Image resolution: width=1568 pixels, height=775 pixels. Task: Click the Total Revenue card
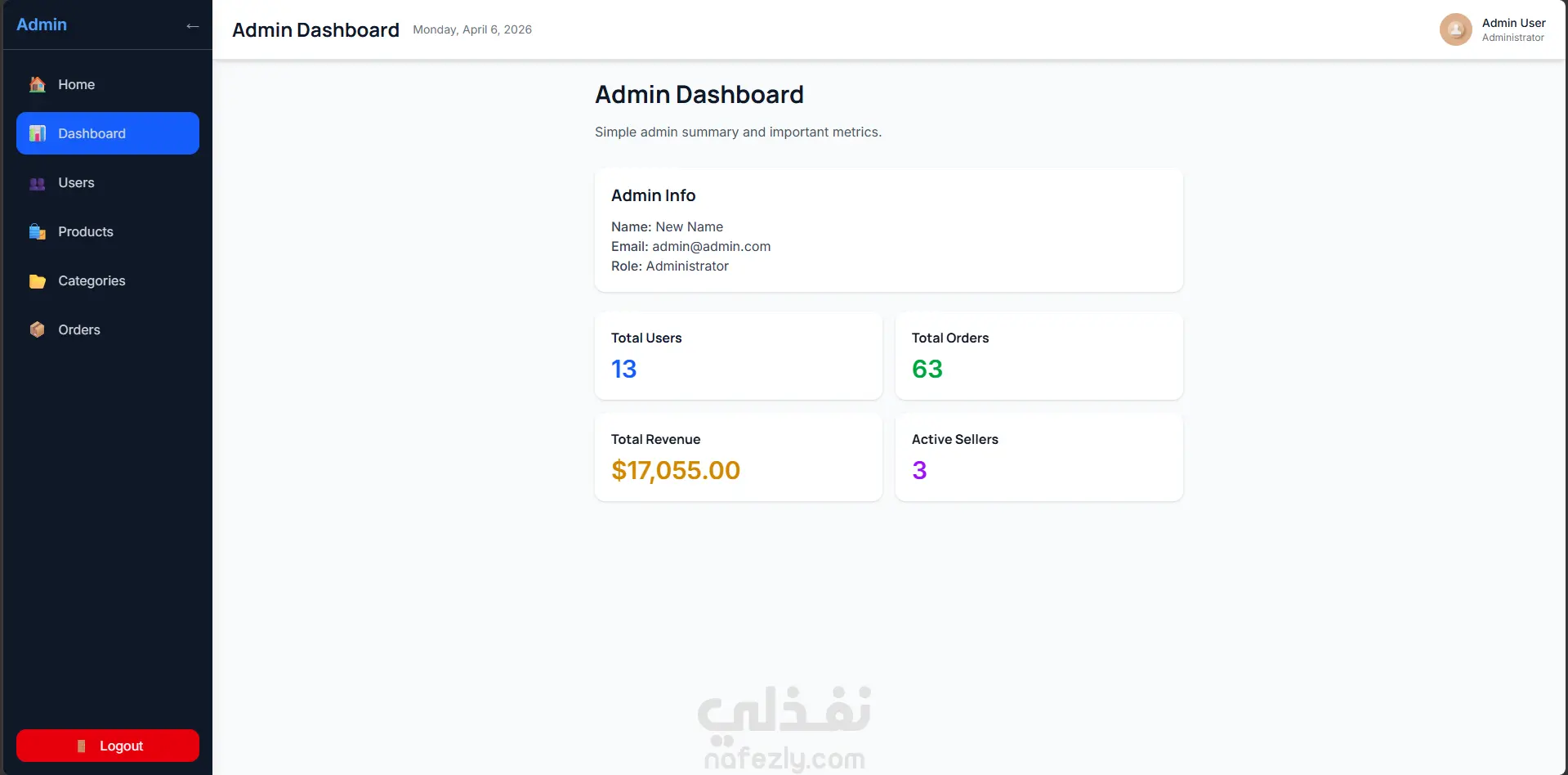click(738, 457)
